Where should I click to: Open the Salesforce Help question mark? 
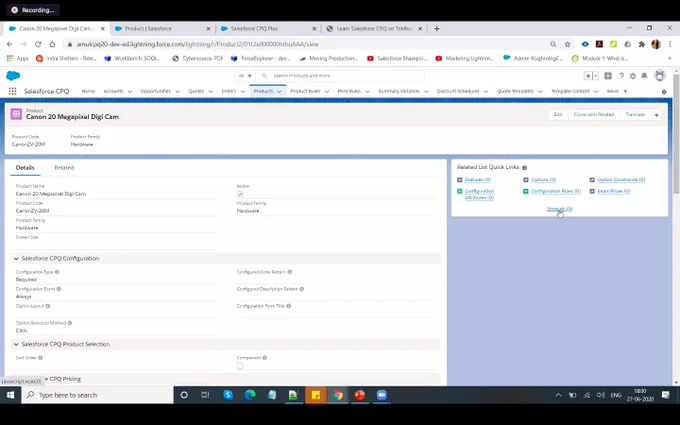tap(621, 76)
